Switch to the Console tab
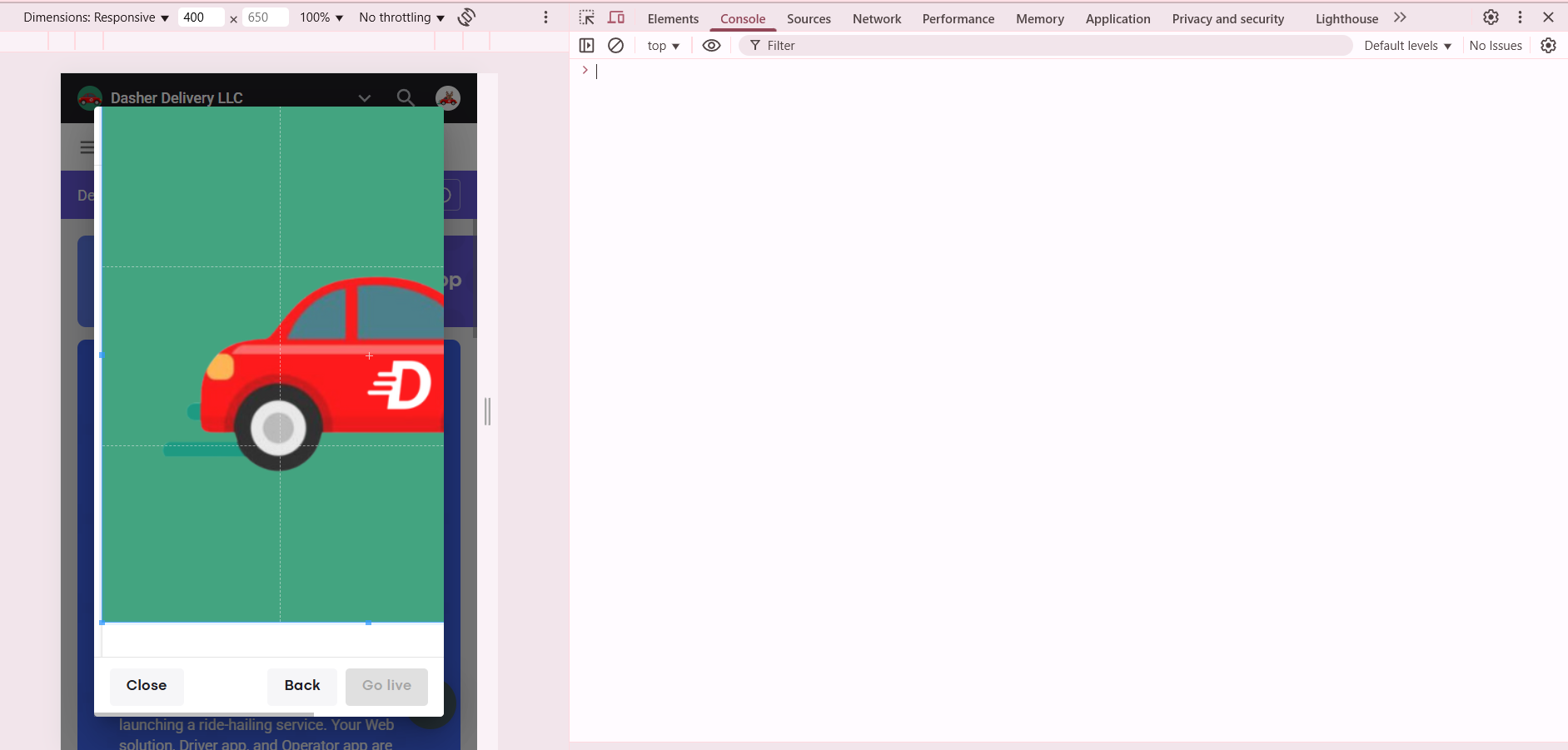1568x750 pixels. 743,18
